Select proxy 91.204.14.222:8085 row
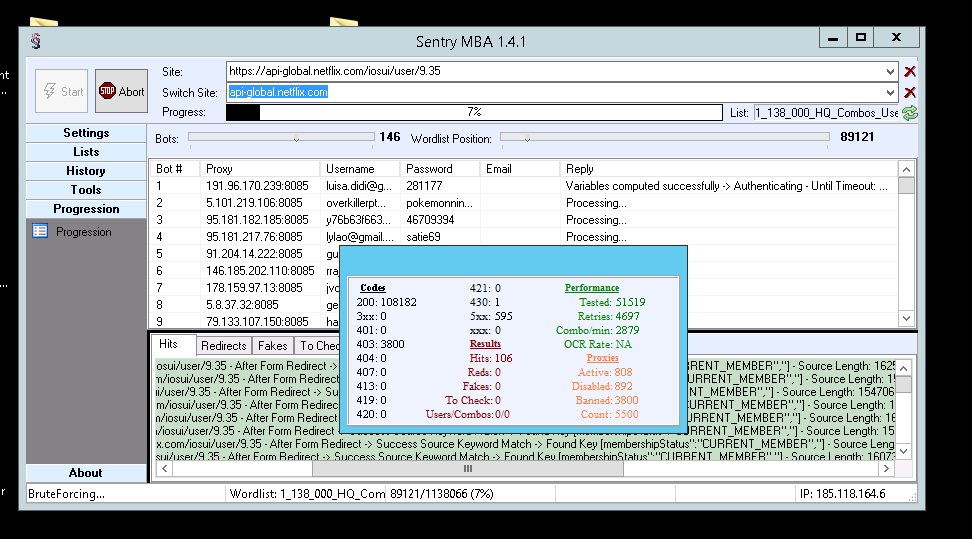This screenshot has height=539, width=972. (x=245, y=254)
